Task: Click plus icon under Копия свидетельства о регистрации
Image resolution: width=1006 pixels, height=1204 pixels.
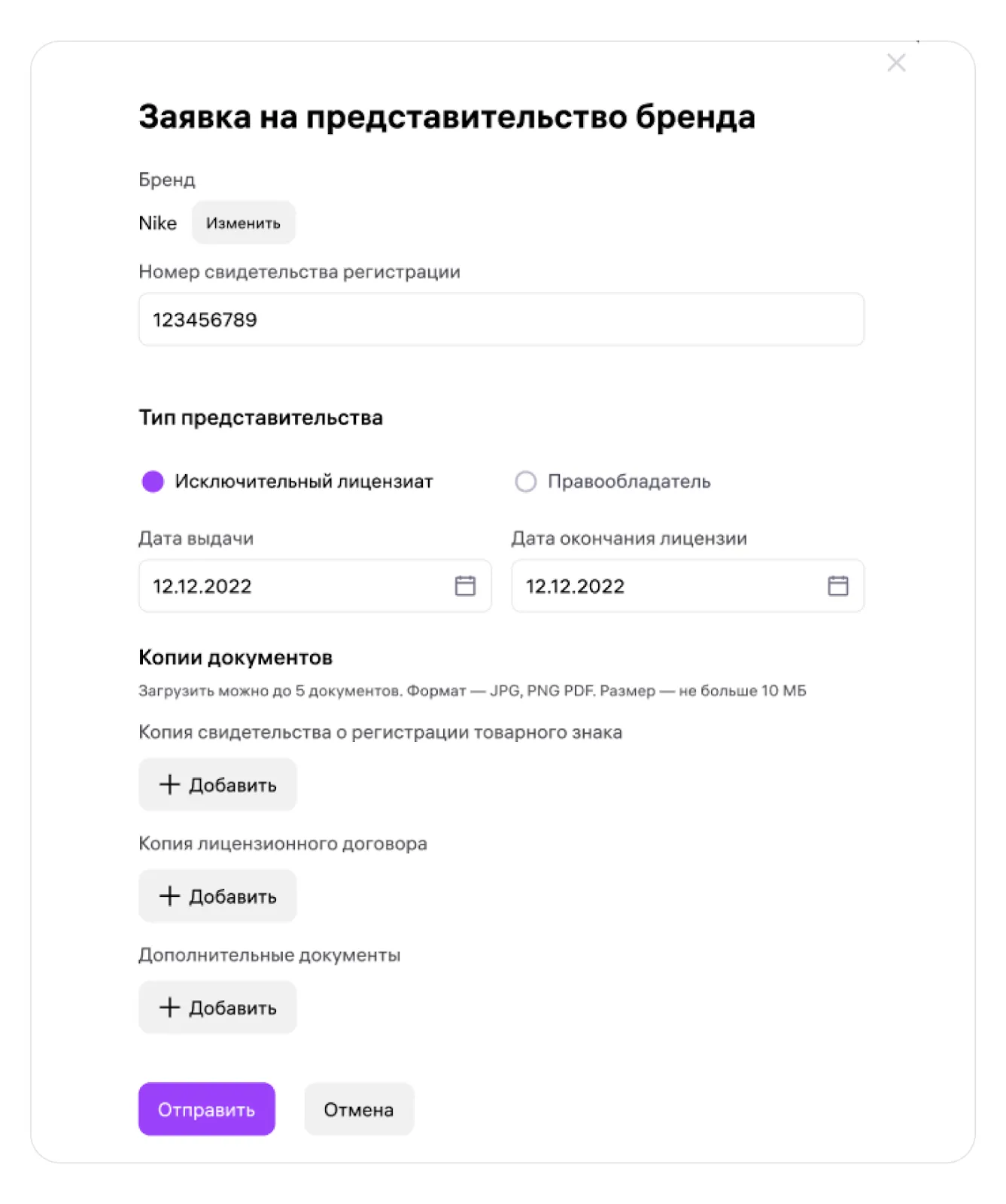Action: (169, 784)
